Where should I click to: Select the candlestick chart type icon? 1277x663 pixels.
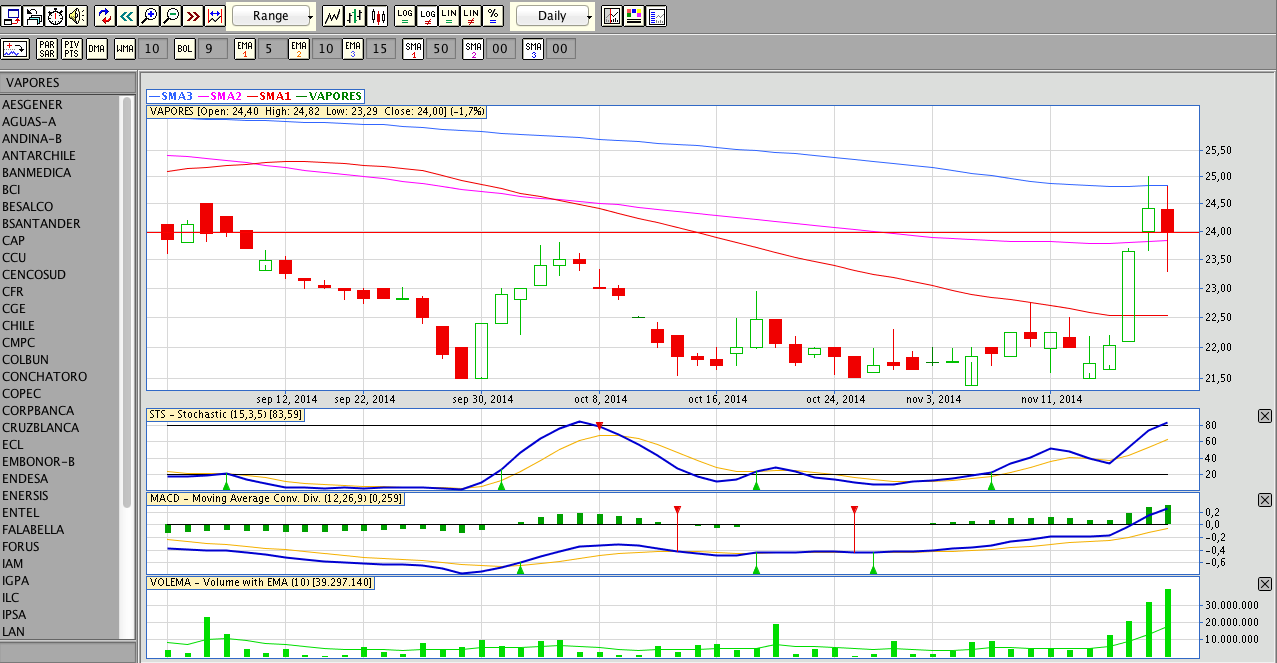378,16
